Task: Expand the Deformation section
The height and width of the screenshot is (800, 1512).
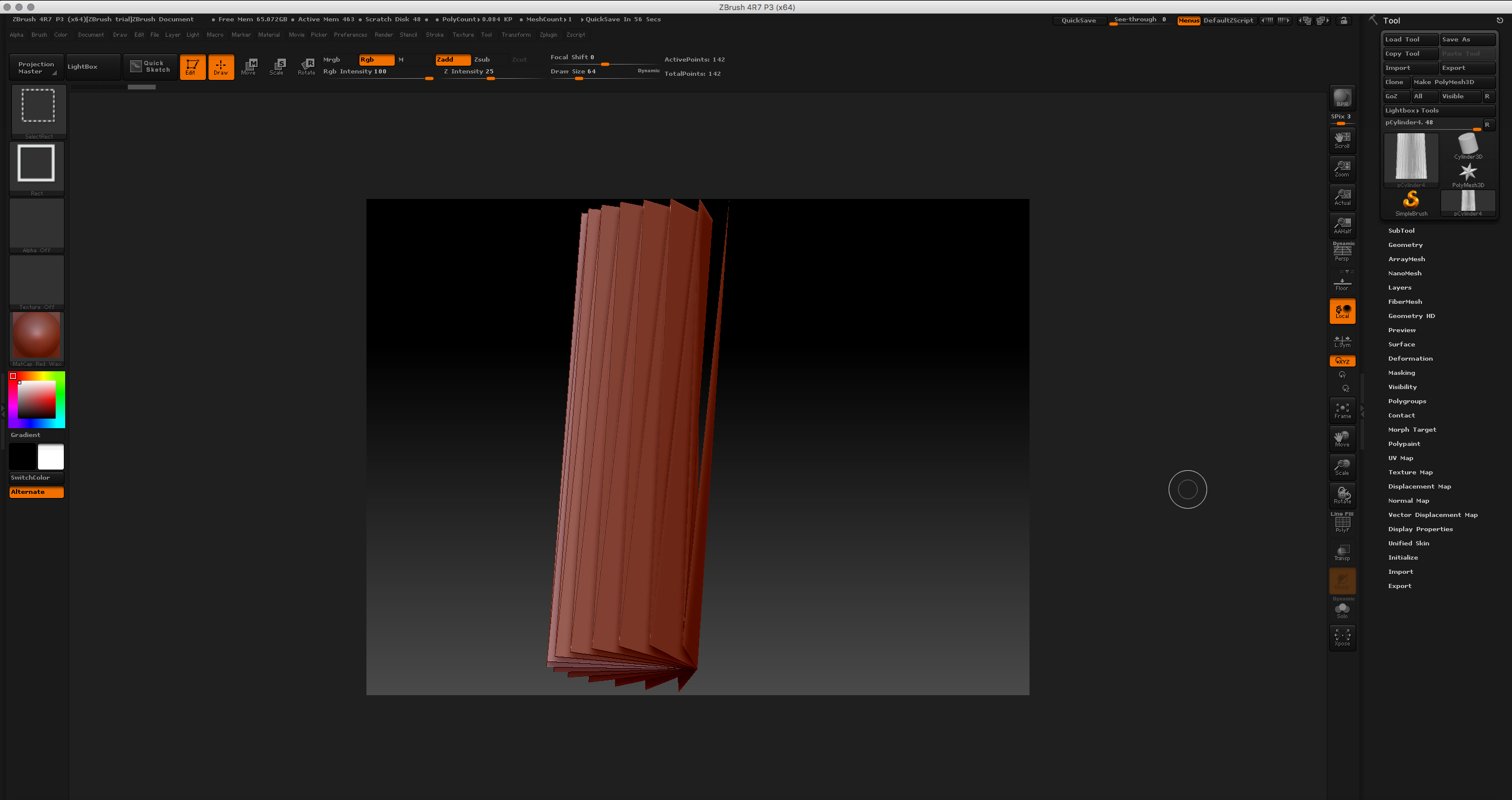Action: coord(1410,358)
